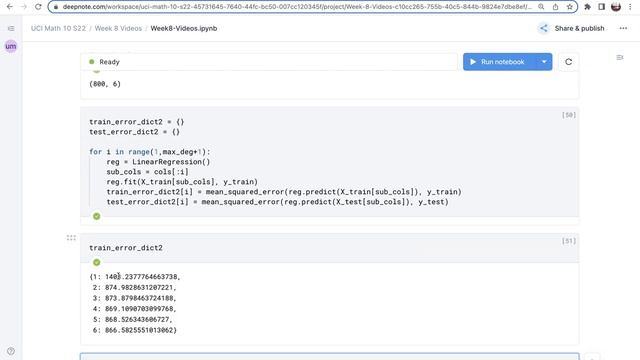
Task: Open the 'um' workspace avatar
Action: pos(11,46)
